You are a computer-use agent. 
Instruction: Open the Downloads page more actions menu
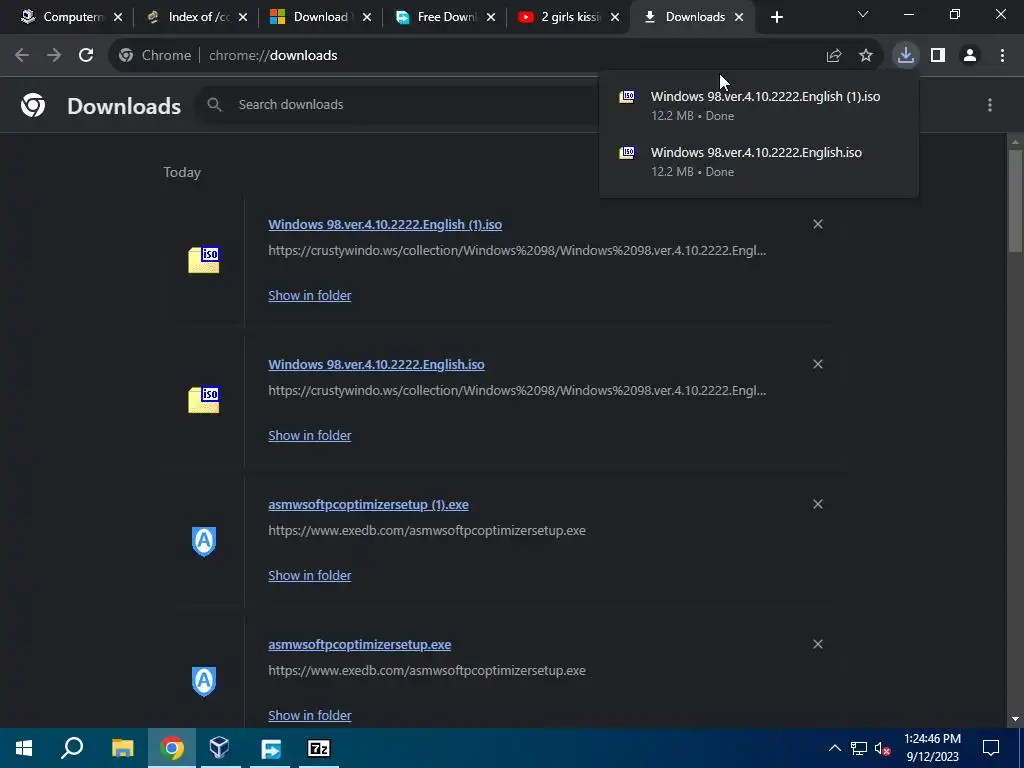click(x=990, y=104)
